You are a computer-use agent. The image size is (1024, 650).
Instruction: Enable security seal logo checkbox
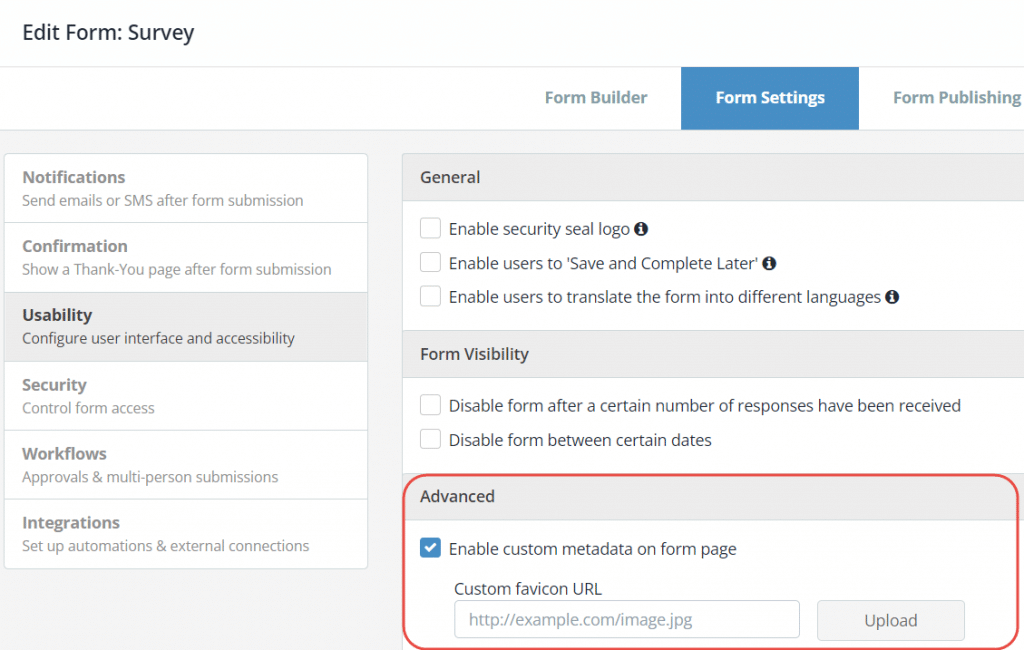tap(431, 229)
